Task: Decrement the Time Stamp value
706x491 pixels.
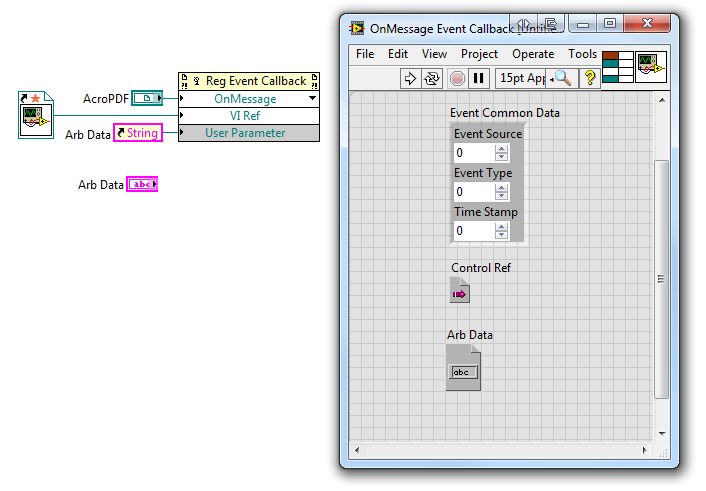Action: [x=501, y=235]
